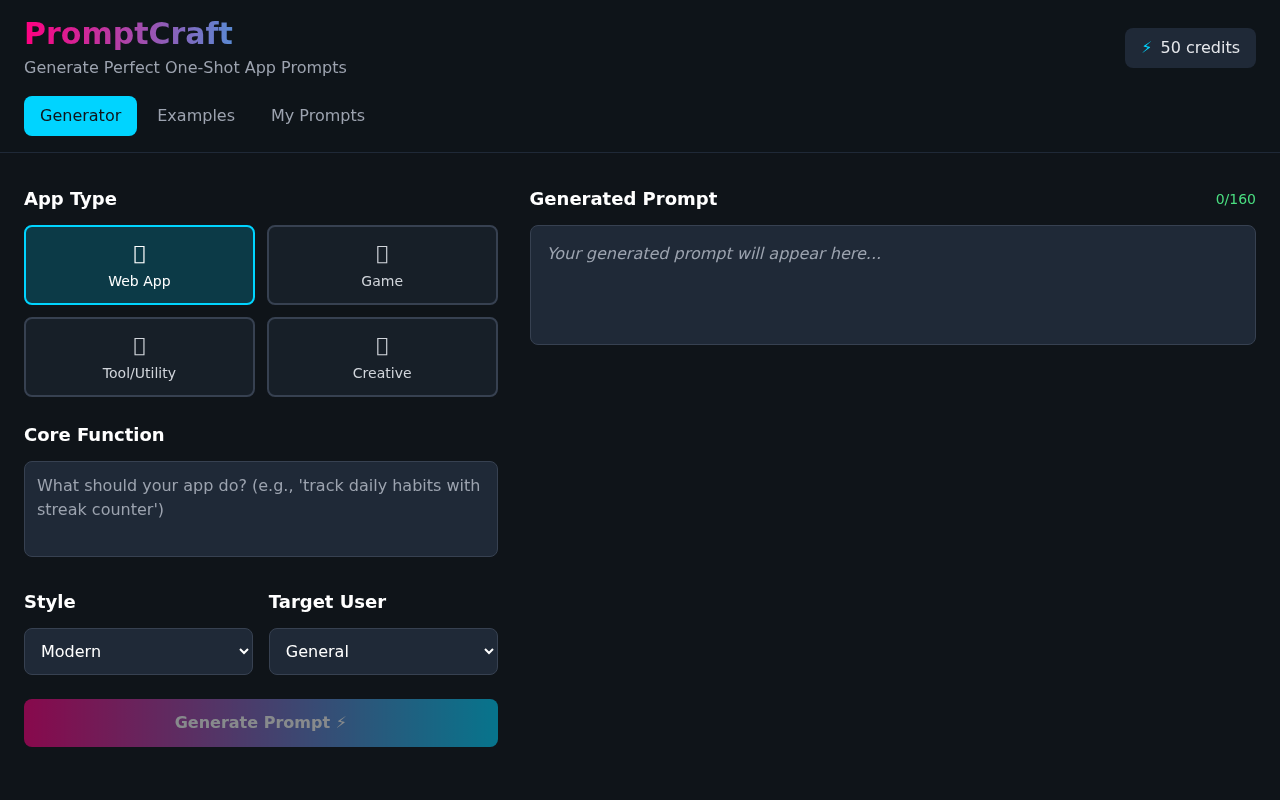Click the lightning icon on Generate Prompt button
The image size is (1280, 800).
(341, 722)
